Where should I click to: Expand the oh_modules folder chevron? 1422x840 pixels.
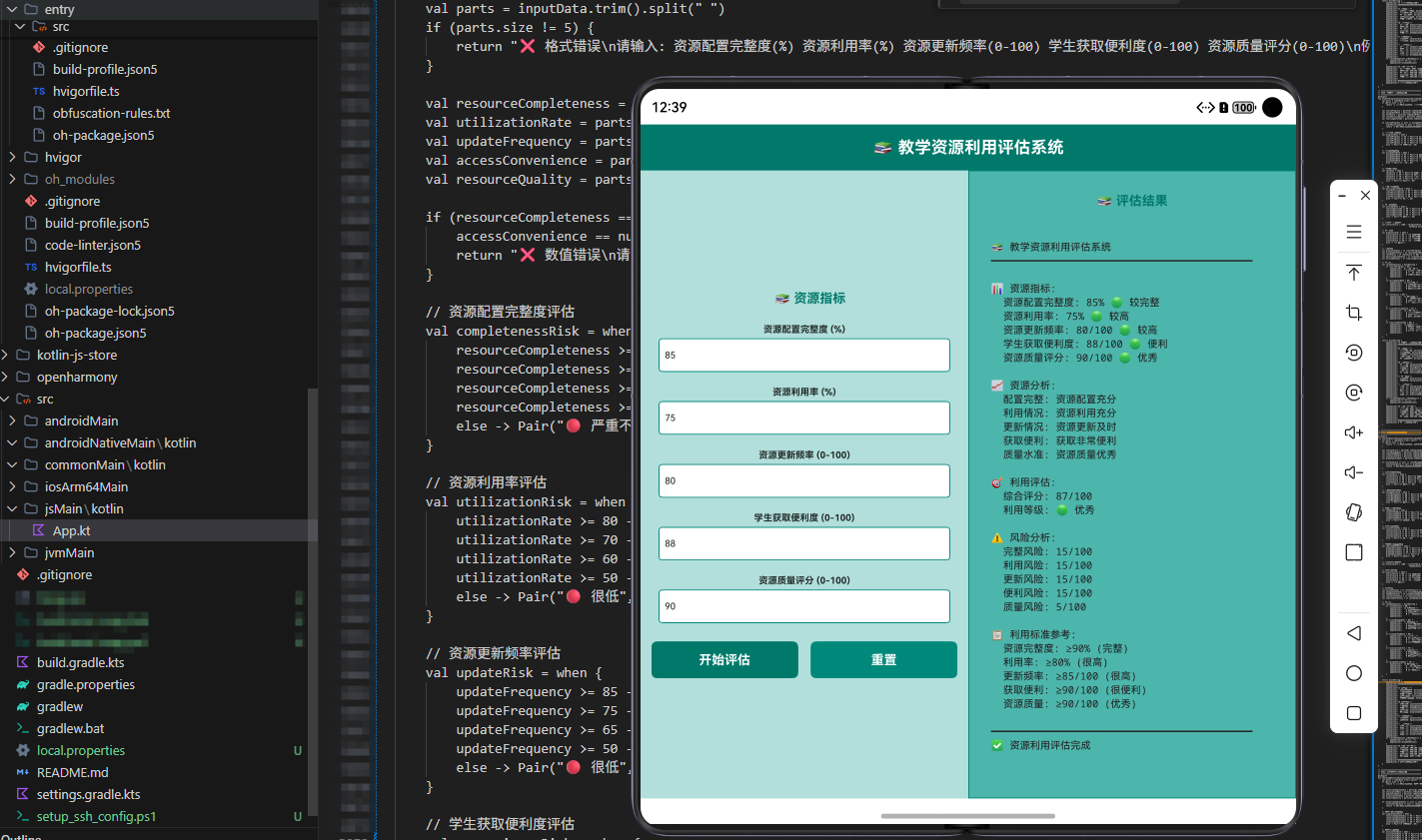[x=12, y=179]
